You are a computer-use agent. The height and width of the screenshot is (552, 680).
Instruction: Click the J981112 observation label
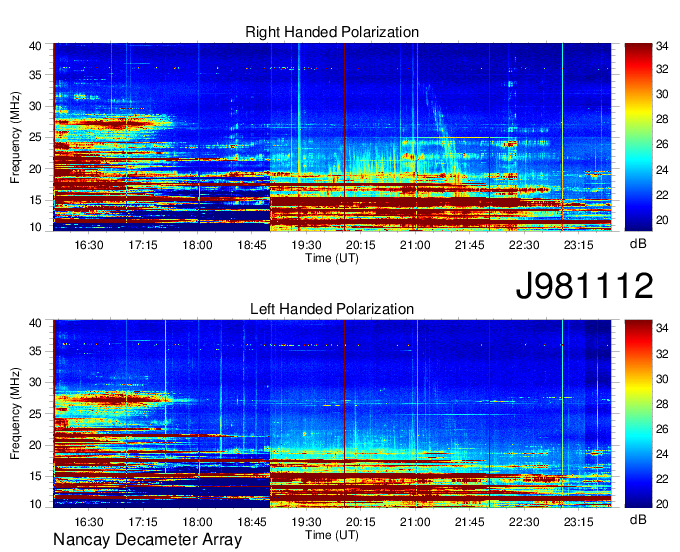click(584, 286)
